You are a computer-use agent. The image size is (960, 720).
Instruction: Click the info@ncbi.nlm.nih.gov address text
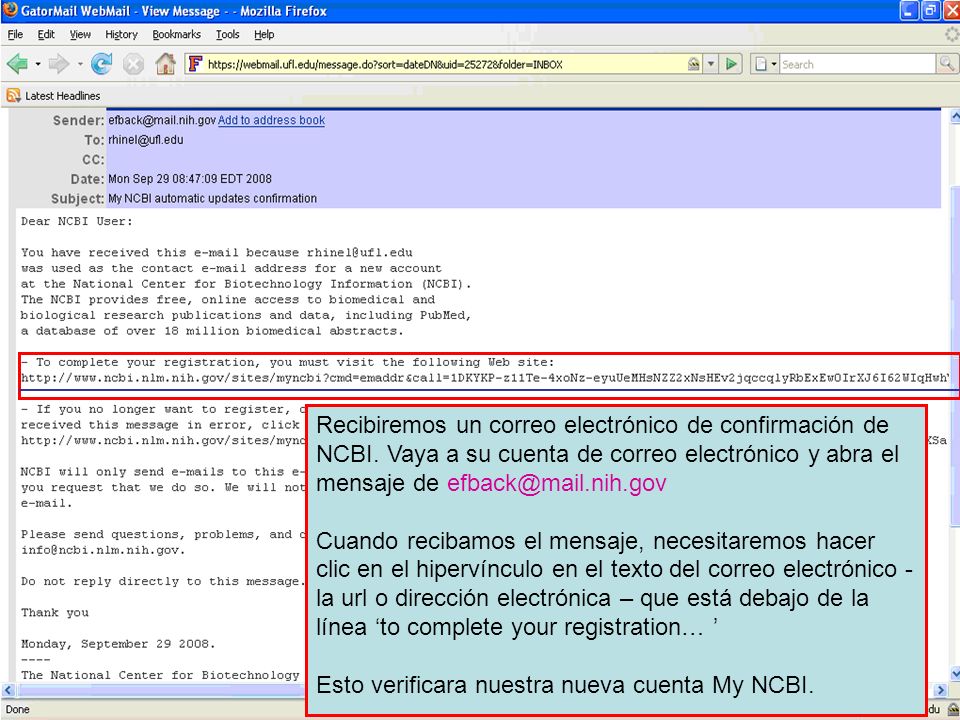point(101,550)
